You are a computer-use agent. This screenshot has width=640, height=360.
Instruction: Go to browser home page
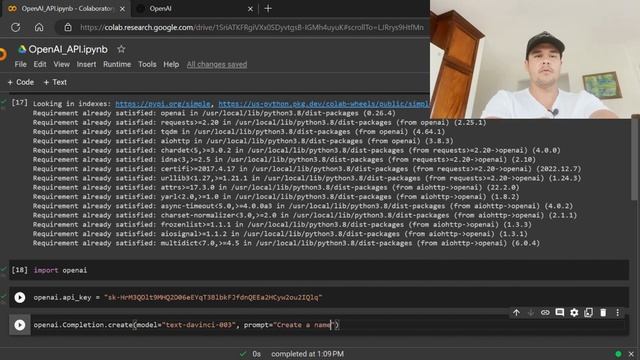click(39, 27)
